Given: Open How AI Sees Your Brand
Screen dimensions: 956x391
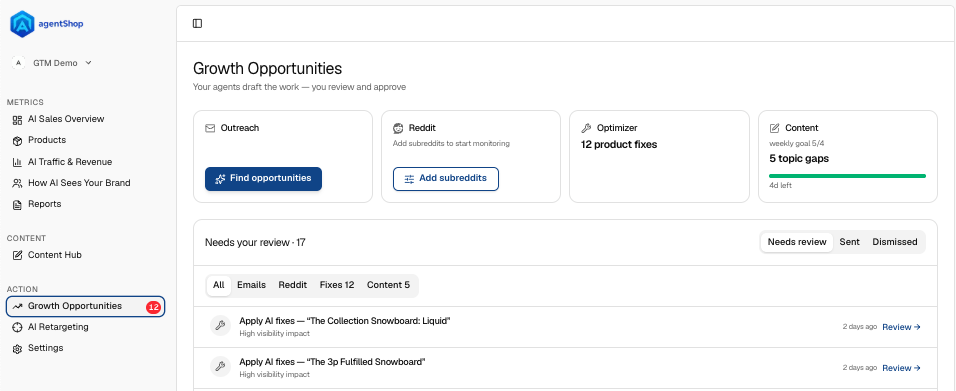Looking at the screenshot, I should (x=79, y=182).
